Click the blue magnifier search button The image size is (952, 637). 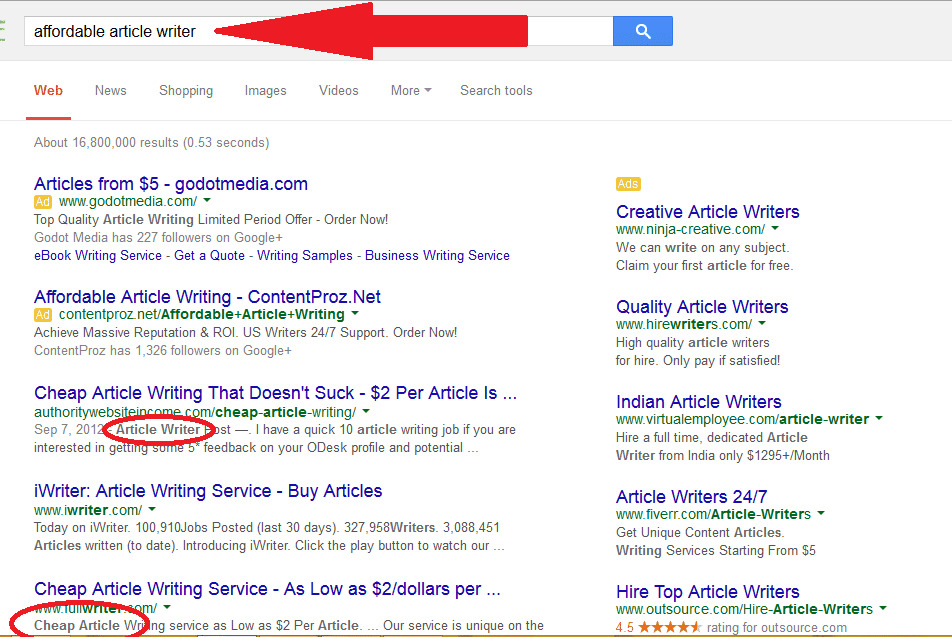pos(643,31)
